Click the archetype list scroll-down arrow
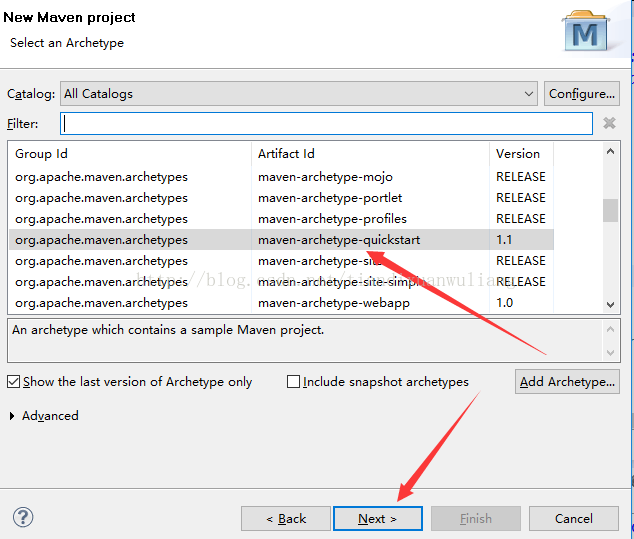The width and height of the screenshot is (634, 539). (611, 304)
